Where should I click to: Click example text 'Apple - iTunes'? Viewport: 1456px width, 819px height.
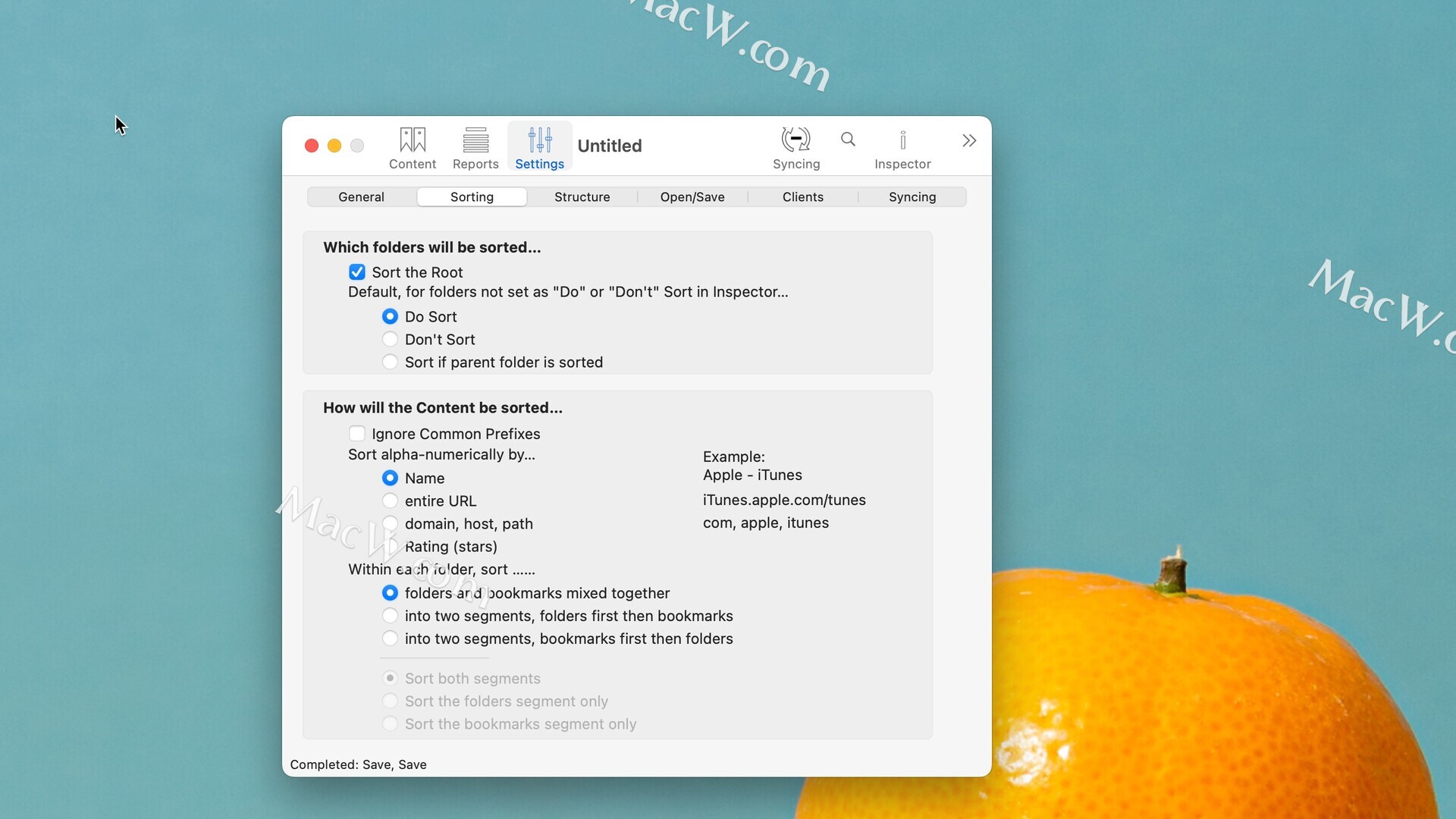(752, 475)
